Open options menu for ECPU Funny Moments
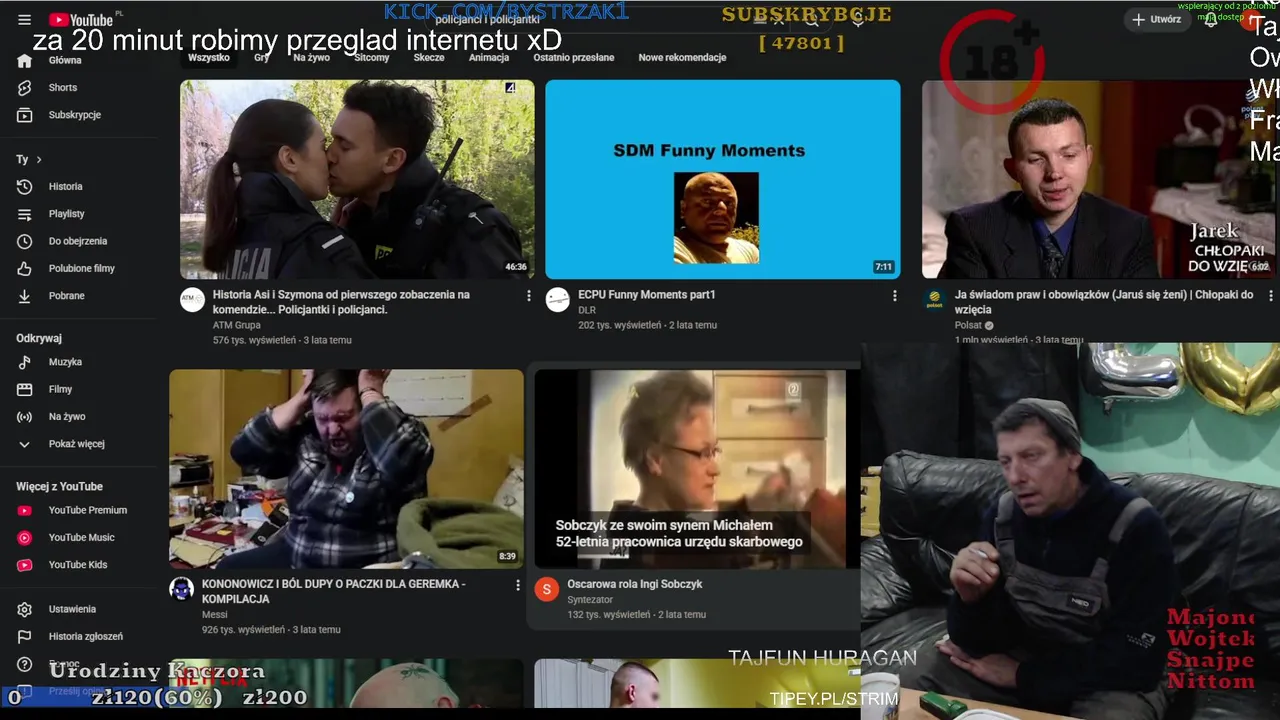Viewport: 1280px width, 720px height. click(894, 296)
